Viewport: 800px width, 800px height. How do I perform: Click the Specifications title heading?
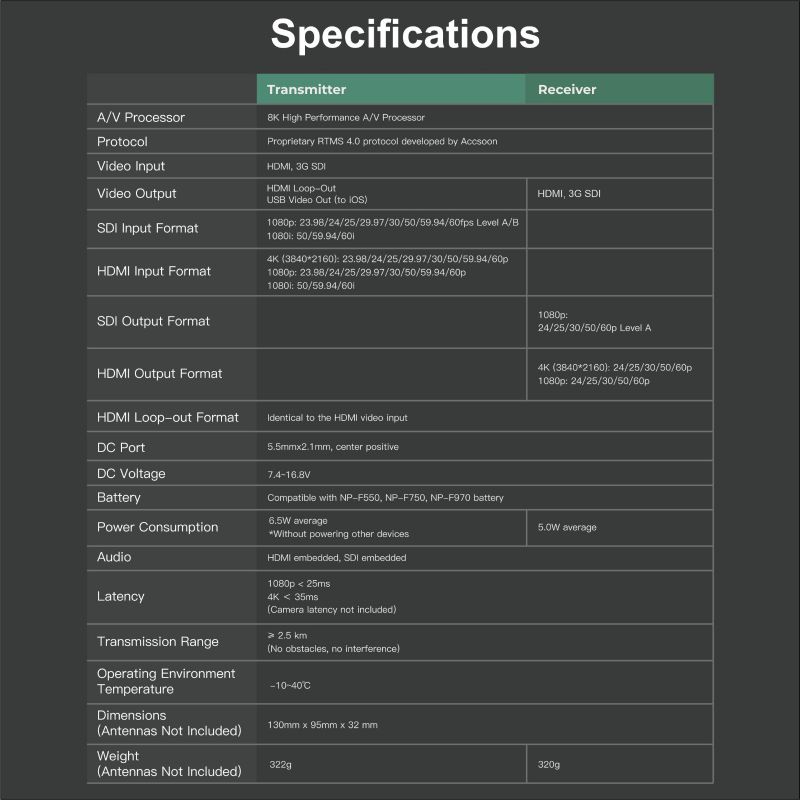click(405, 34)
